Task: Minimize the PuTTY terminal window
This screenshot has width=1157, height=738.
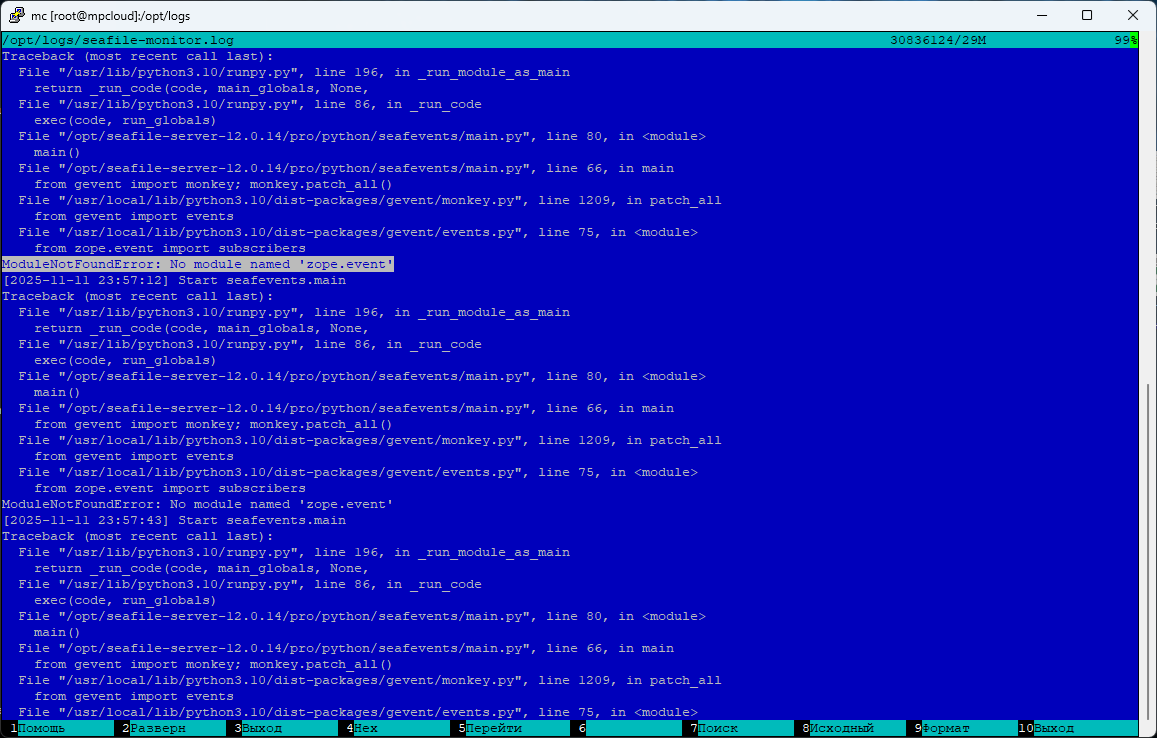Action: pyautogui.click(x=1041, y=16)
